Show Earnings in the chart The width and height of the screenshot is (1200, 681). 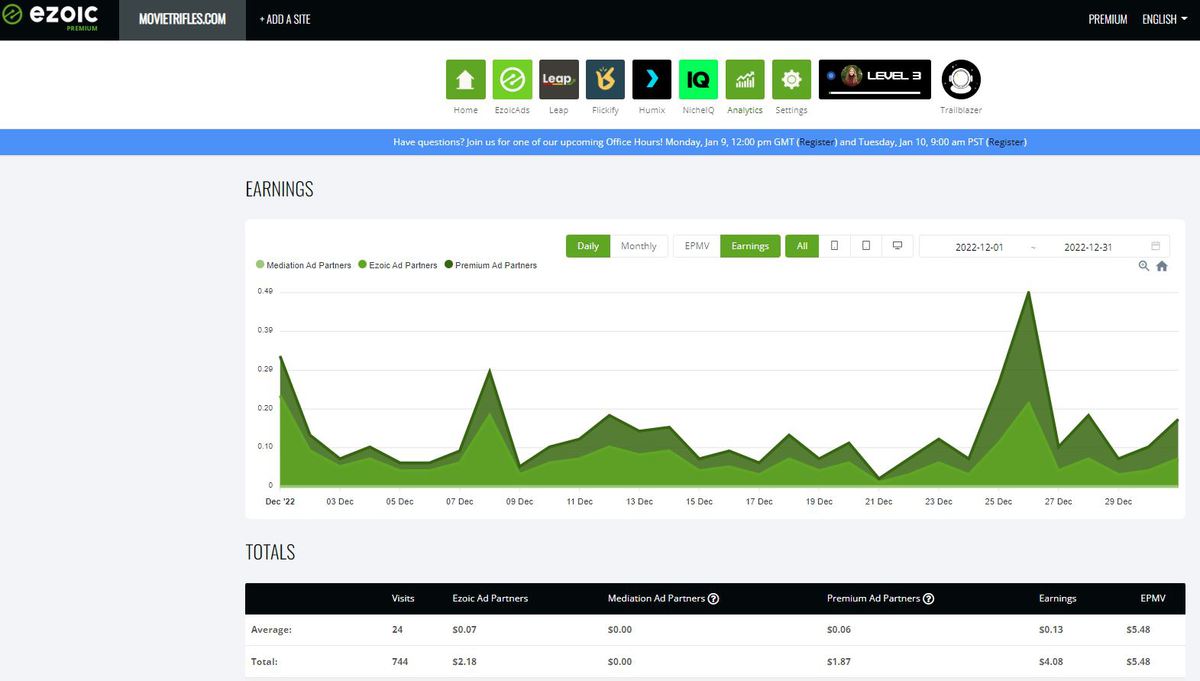[x=750, y=246]
